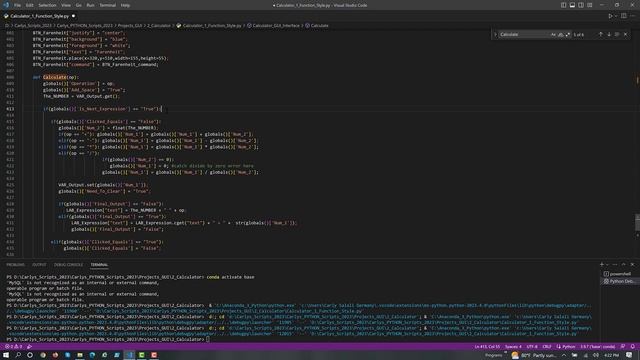Open the Run menu
Screen dimensions: 640x360
coord(90,5)
